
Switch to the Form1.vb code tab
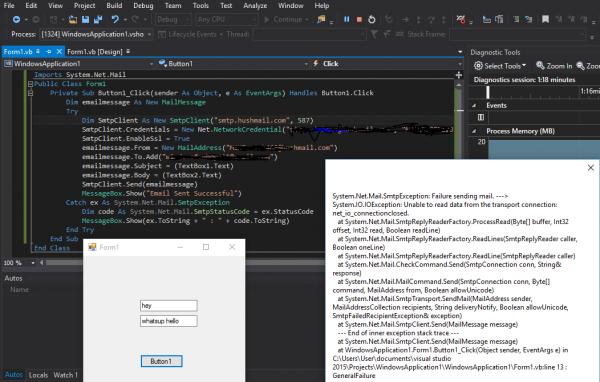click(18, 52)
